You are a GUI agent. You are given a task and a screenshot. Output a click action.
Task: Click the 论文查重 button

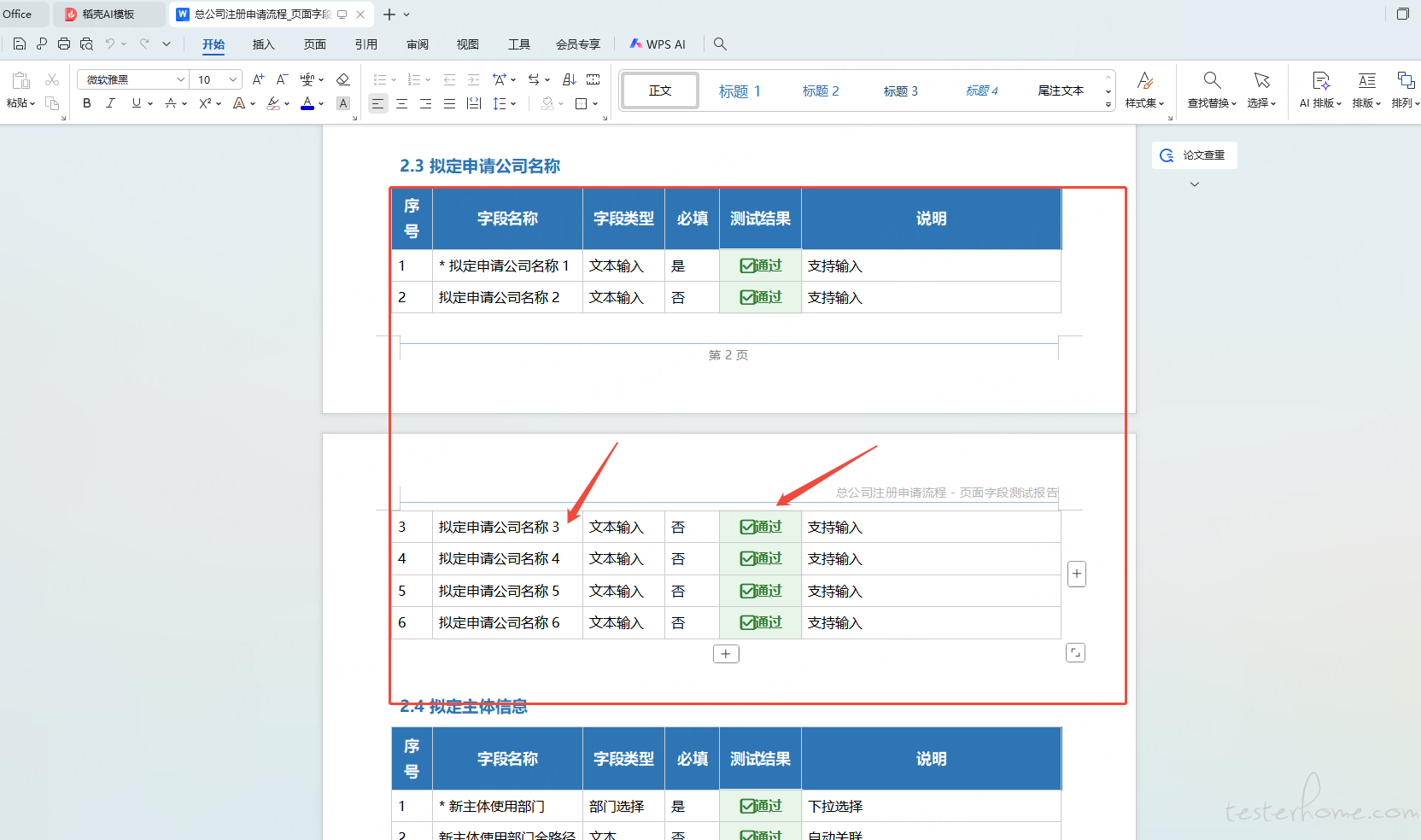[x=1195, y=155]
